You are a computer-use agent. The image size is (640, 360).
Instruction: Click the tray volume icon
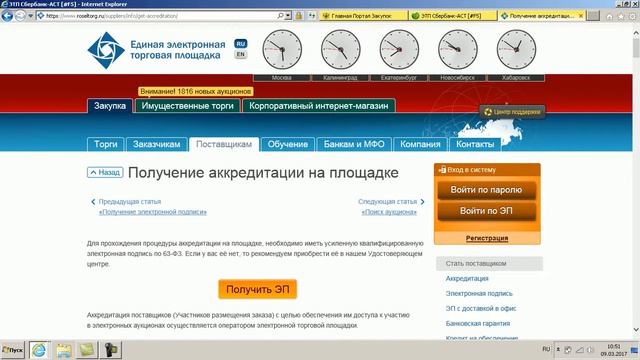(x=590, y=350)
